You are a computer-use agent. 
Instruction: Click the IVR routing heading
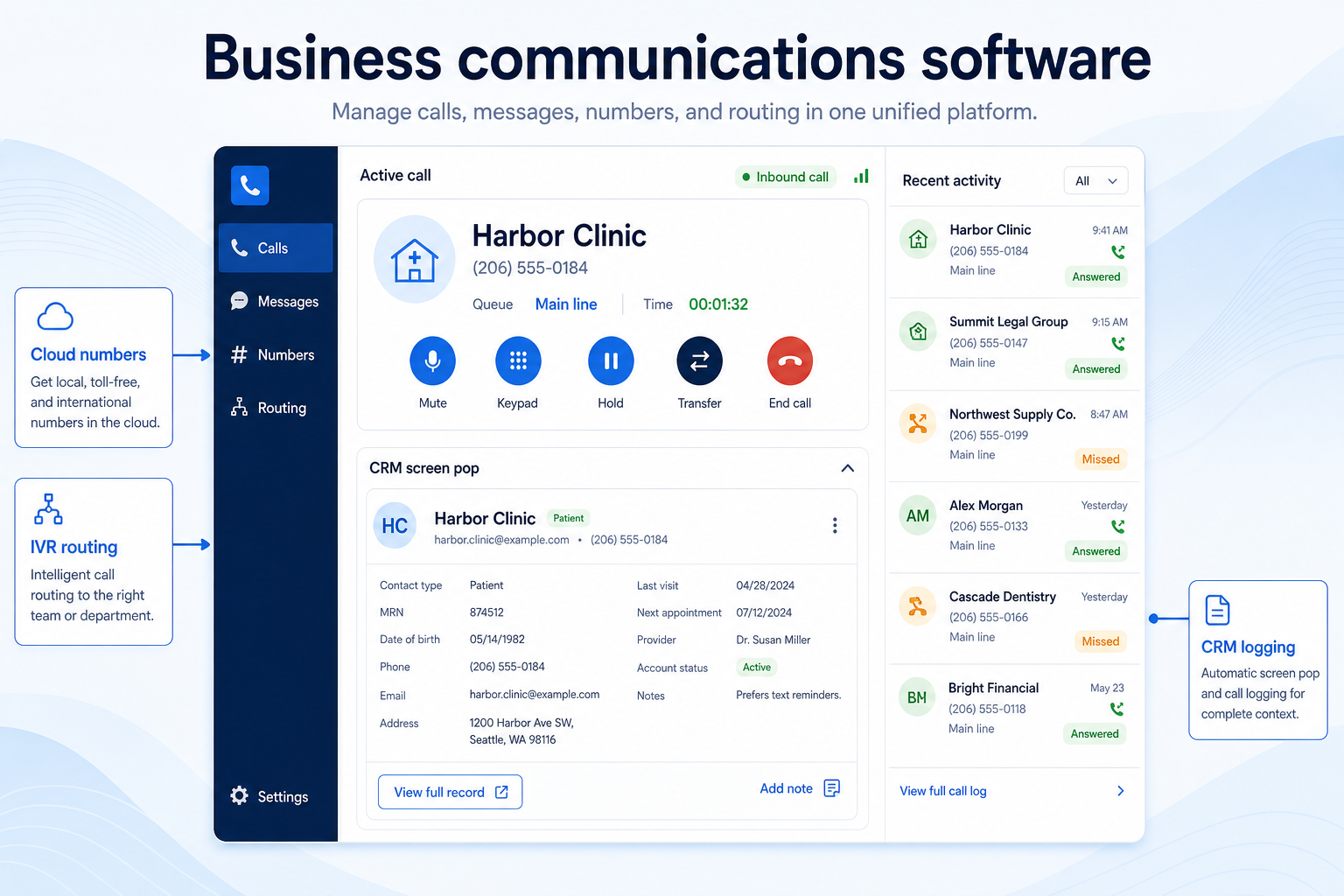(x=73, y=547)
